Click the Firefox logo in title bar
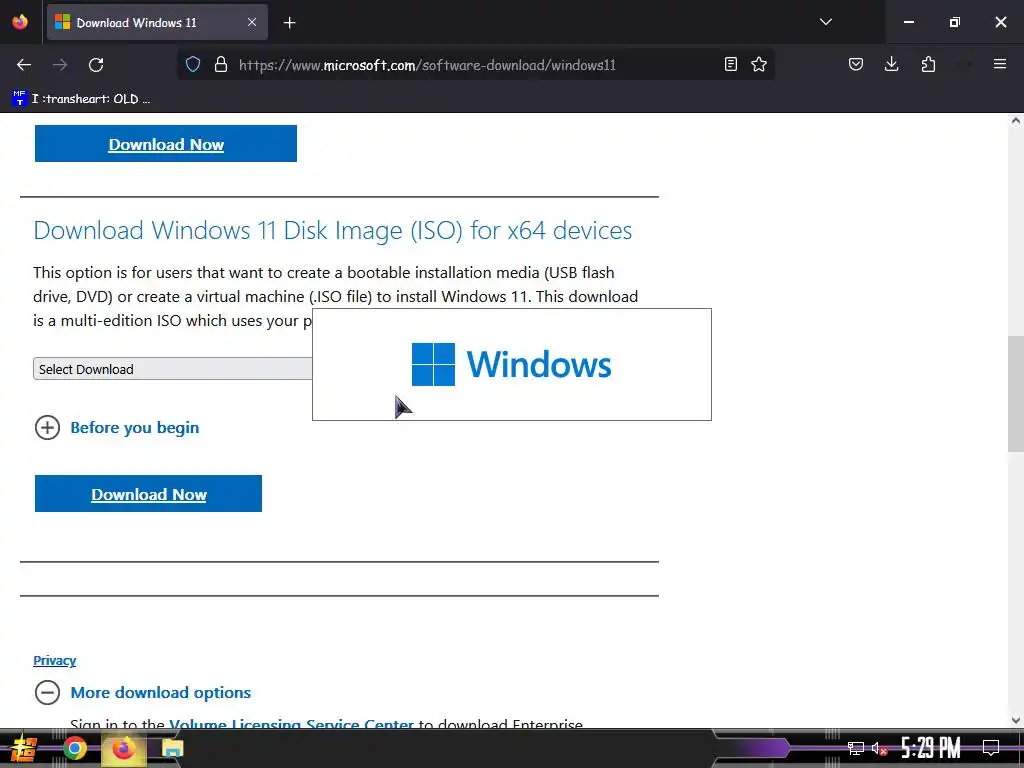The image size is (1024, 768). click(x=20, y=22)
